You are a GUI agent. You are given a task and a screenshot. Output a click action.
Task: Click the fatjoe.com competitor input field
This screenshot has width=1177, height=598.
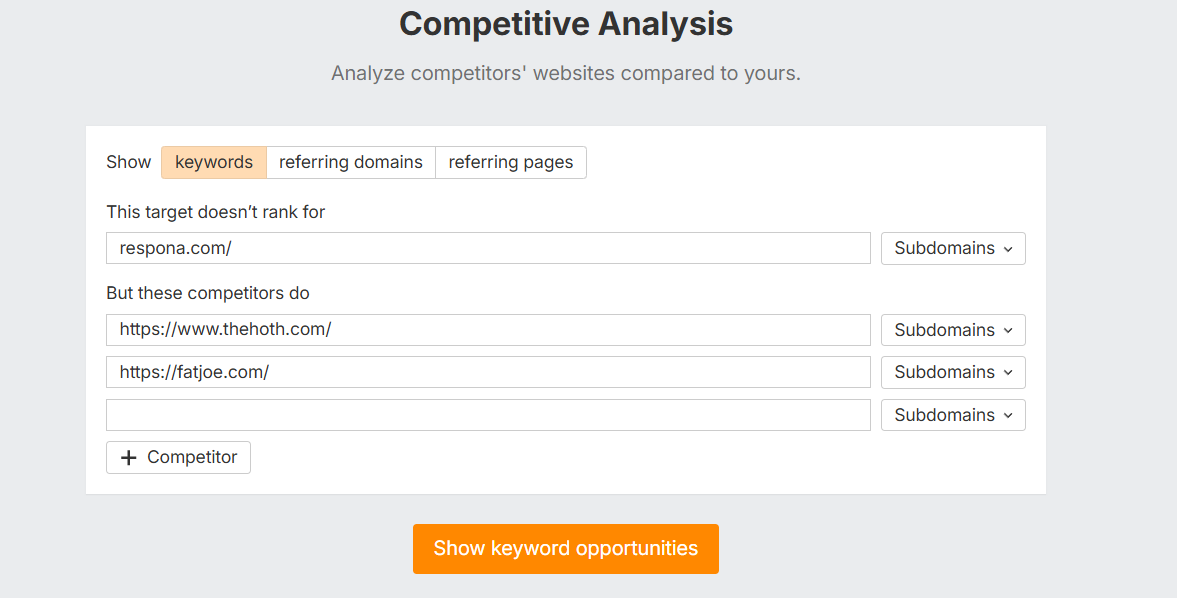[x=488, y=372]
